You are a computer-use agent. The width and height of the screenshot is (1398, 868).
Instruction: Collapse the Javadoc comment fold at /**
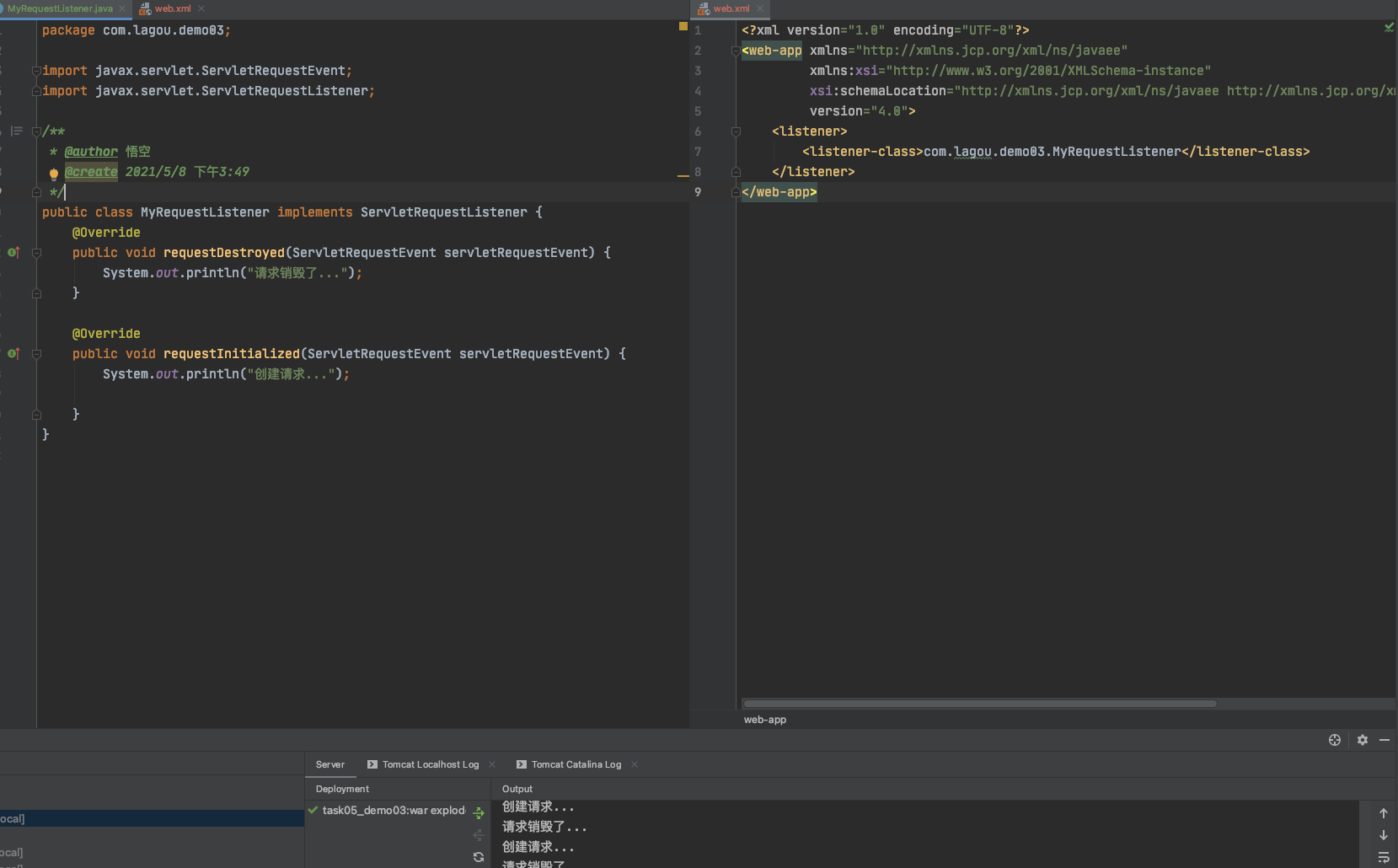click(36, 131)
